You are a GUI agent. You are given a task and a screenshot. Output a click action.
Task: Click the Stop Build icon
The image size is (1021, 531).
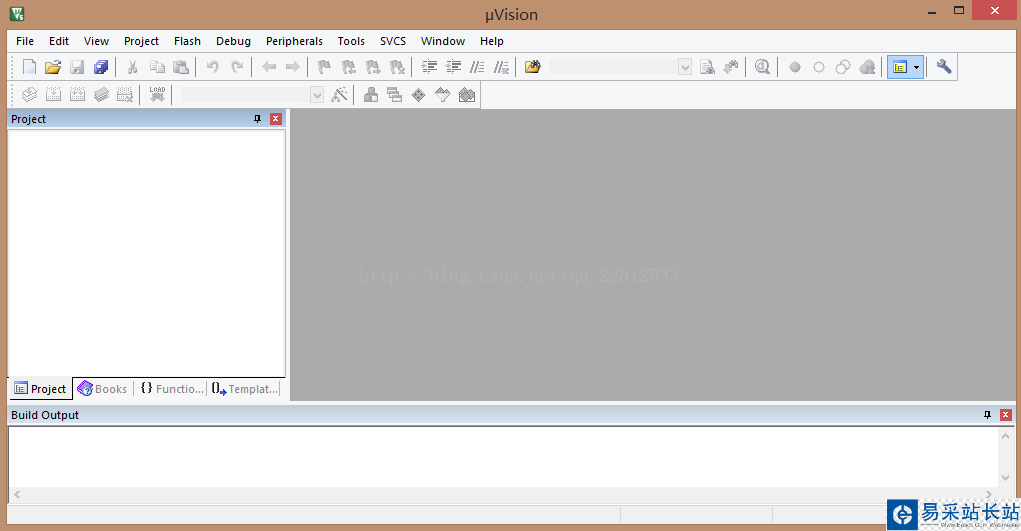click(x=125, y=94)
